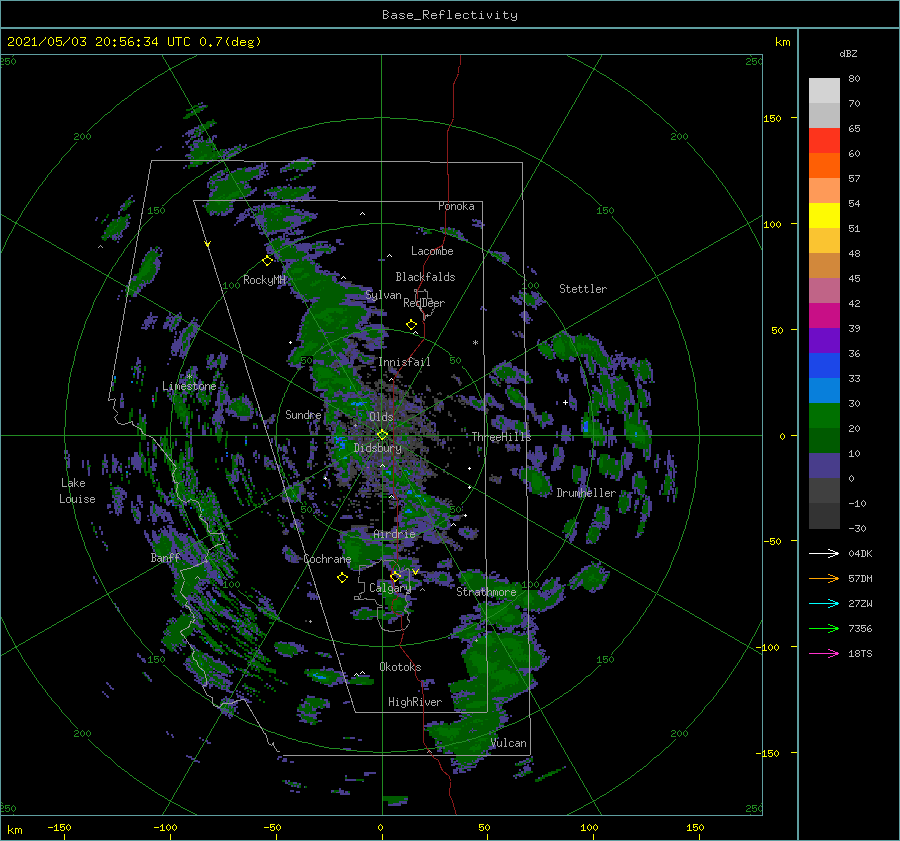This screenshot has height=841, width=900.
Task: Click the Sylvan label on map
Action: (383, 295)
